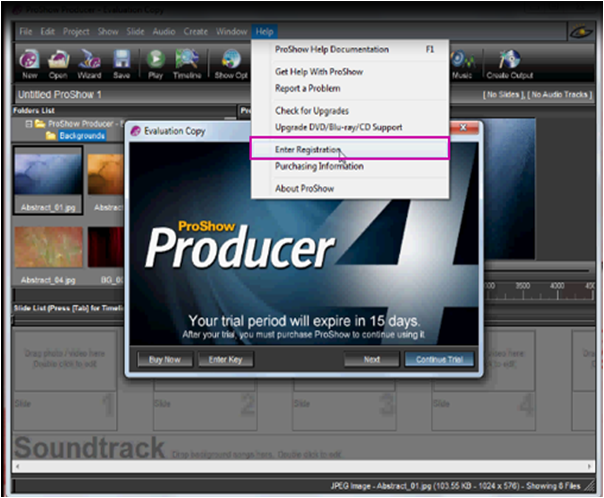Click the empty Slide 1 placeholder
Screen dimensions: 604x498
[65, 379]
